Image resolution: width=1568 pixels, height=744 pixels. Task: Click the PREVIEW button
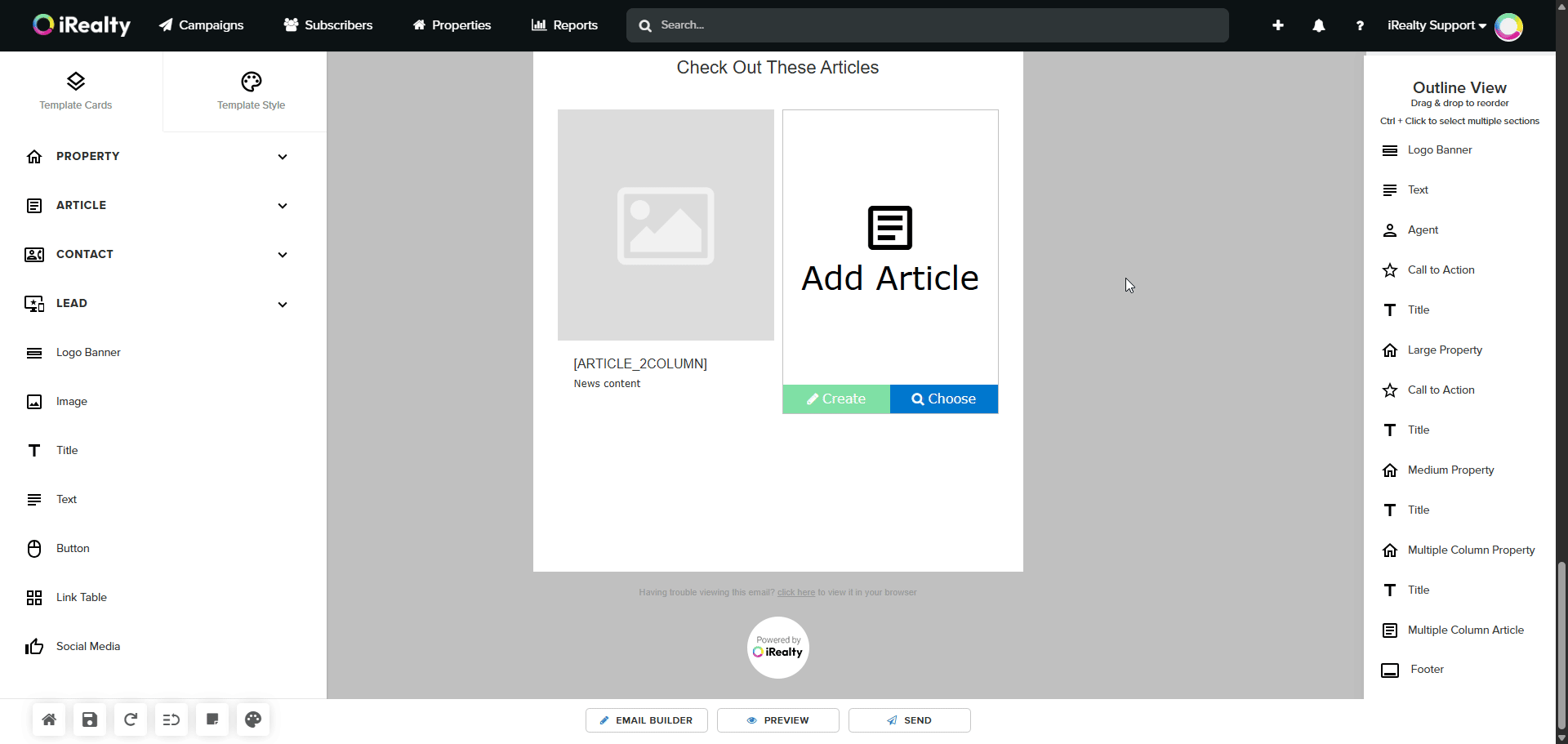(778, 720)
